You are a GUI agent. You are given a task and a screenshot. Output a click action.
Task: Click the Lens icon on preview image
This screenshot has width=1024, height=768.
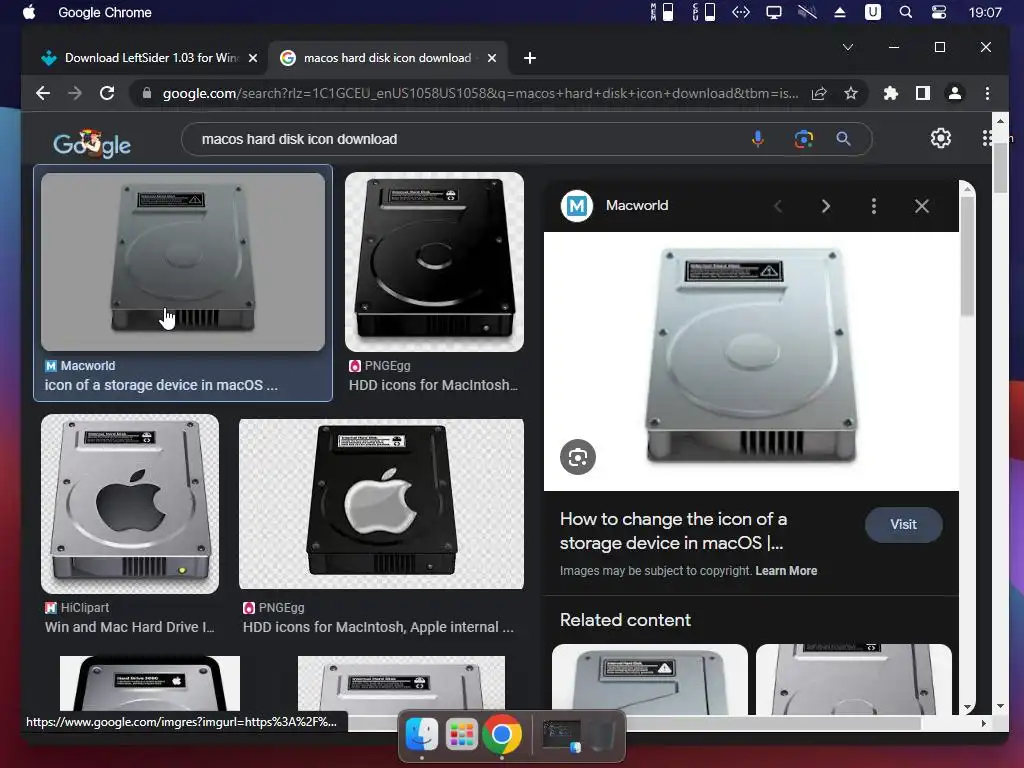click(x=578, y=457)
